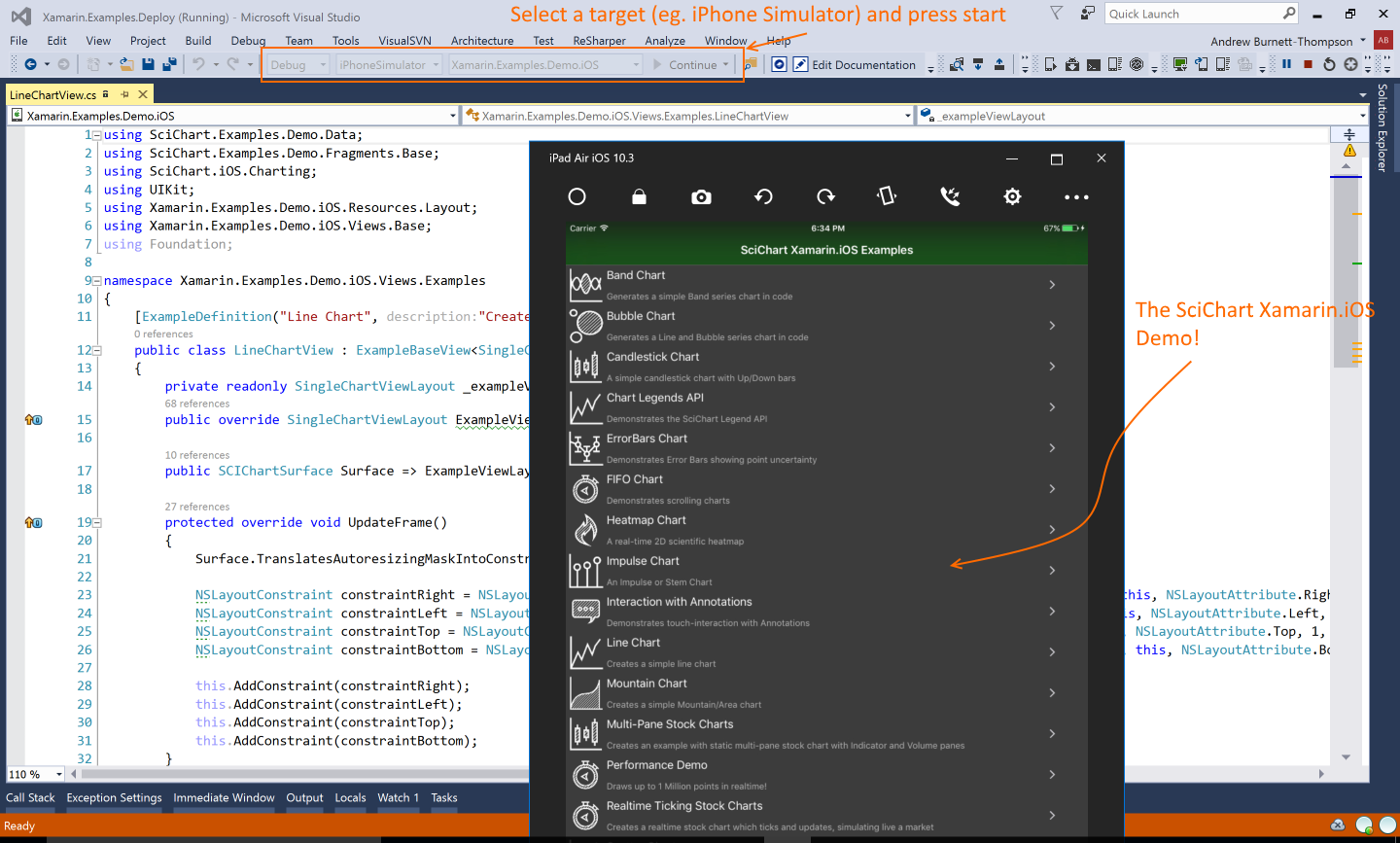The height and width of the screenshot is (843, 1400).
Task: Click the Edit Documentation pencil icon
Action: tap(800, 64)
